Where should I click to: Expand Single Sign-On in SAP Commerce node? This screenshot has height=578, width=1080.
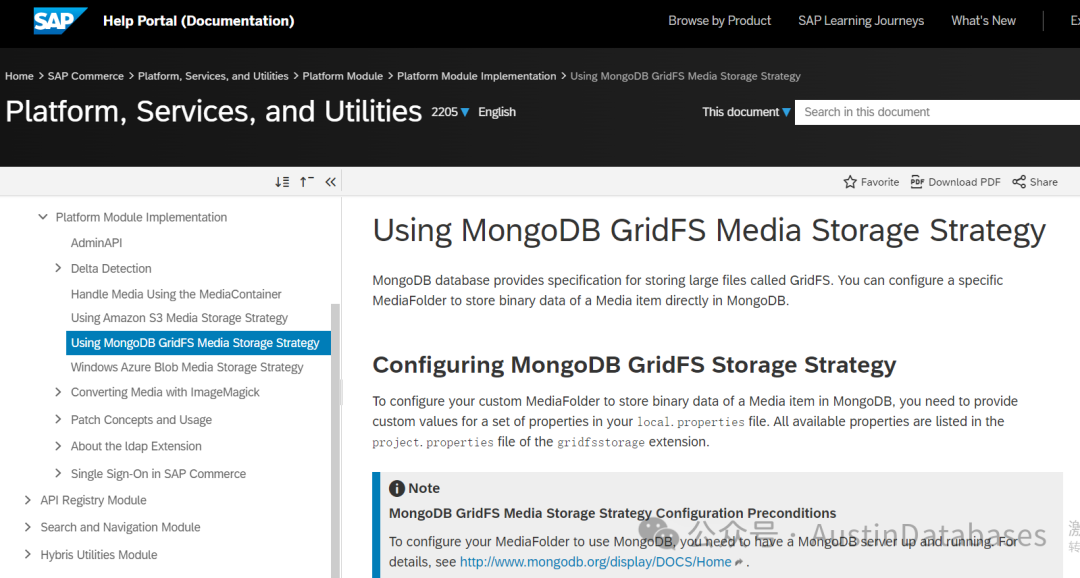(x=59, y=473)
